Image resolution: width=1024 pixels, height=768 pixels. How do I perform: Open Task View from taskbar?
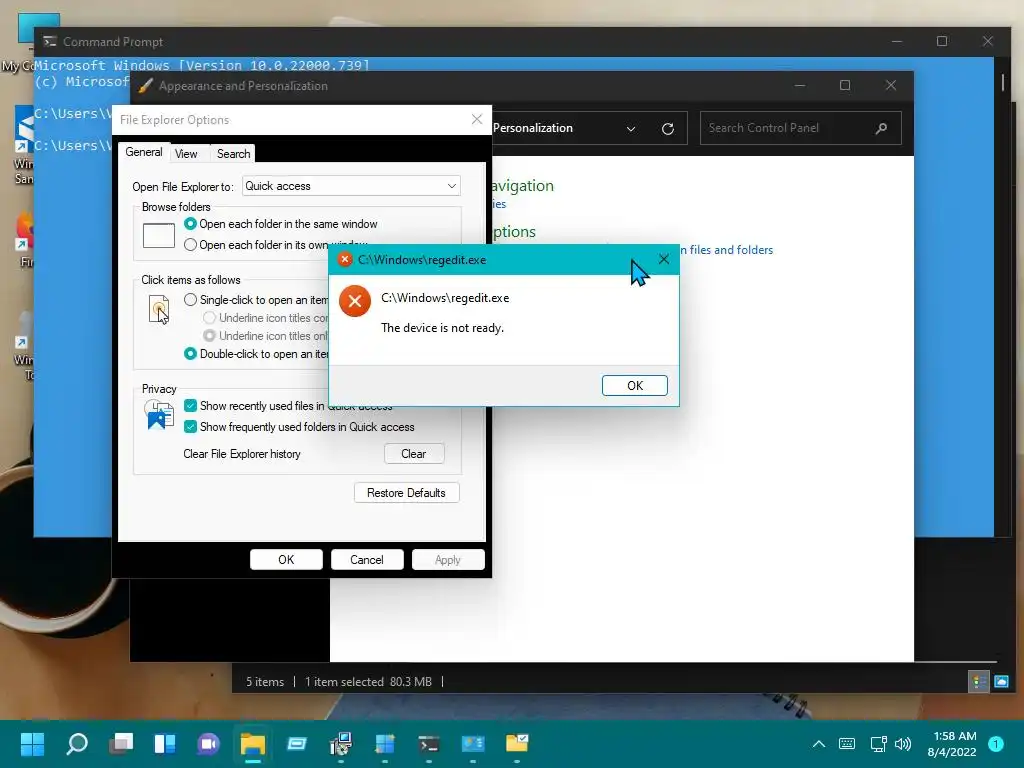[121, 744]
